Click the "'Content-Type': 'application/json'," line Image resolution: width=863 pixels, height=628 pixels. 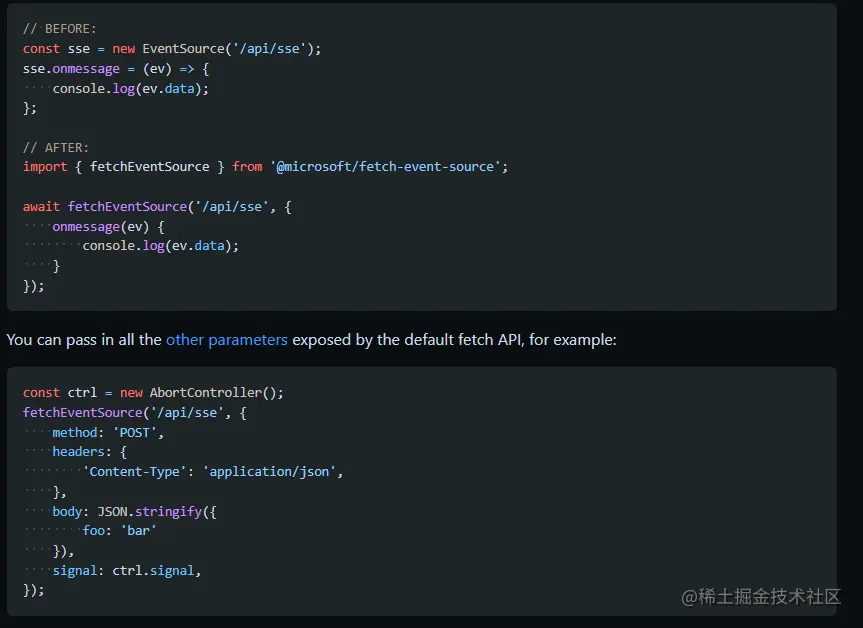pos(212,472)
